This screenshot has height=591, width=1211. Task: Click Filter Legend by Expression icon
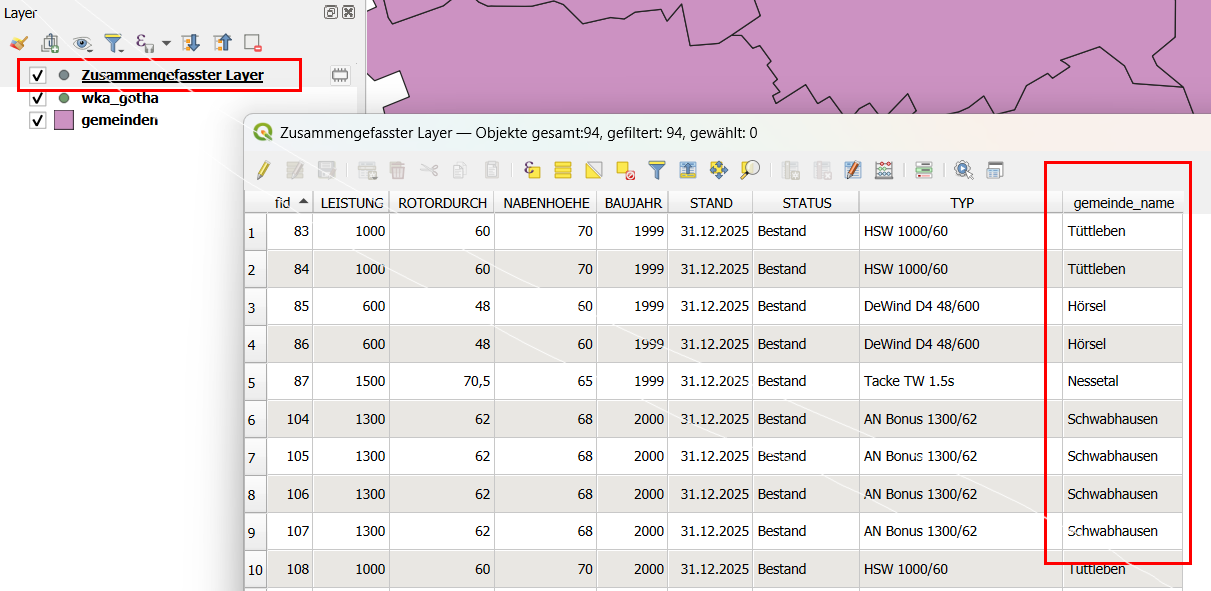point(145,43)
